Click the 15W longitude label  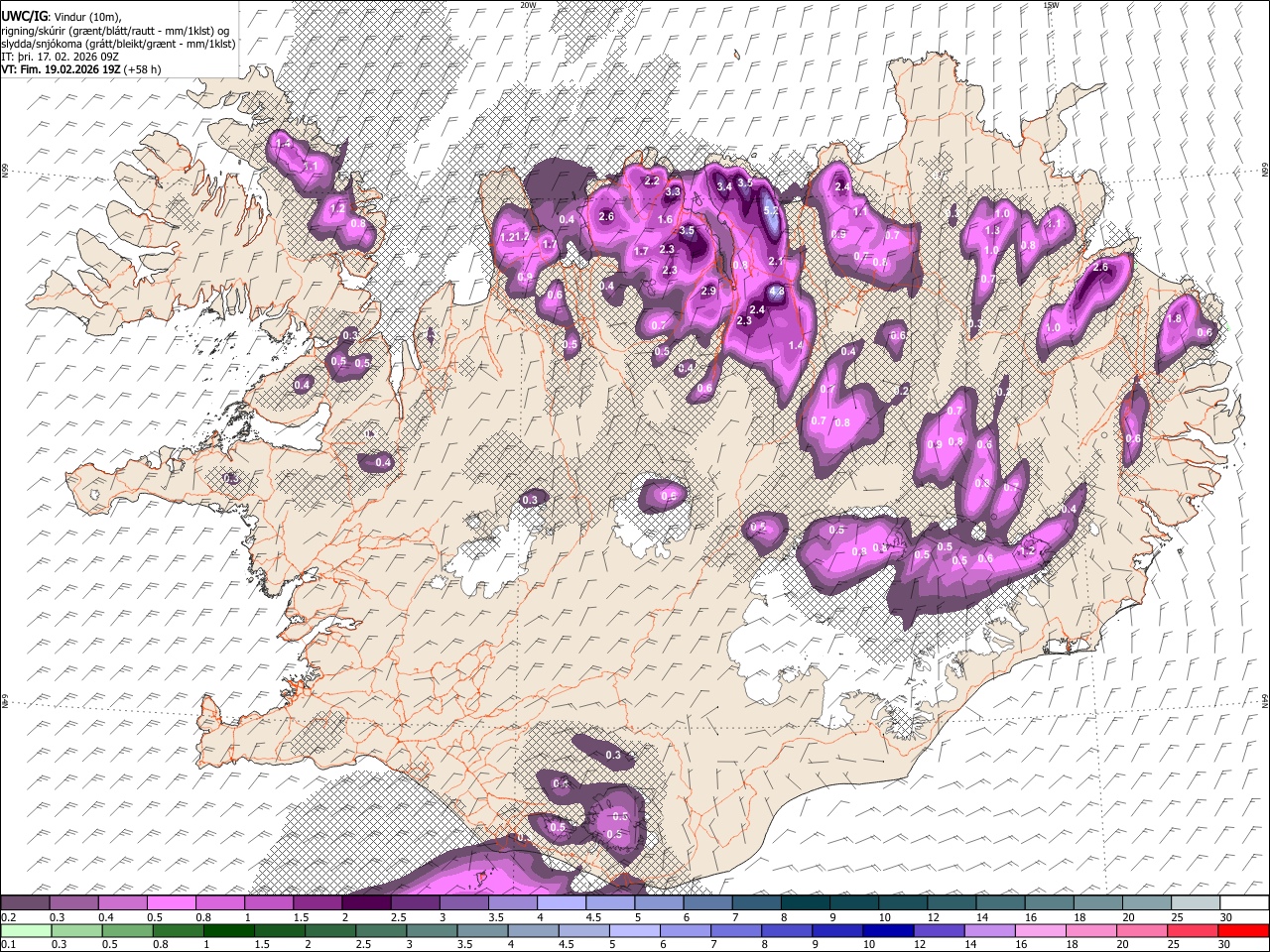pyautogui.click(x=1051, y=5)
